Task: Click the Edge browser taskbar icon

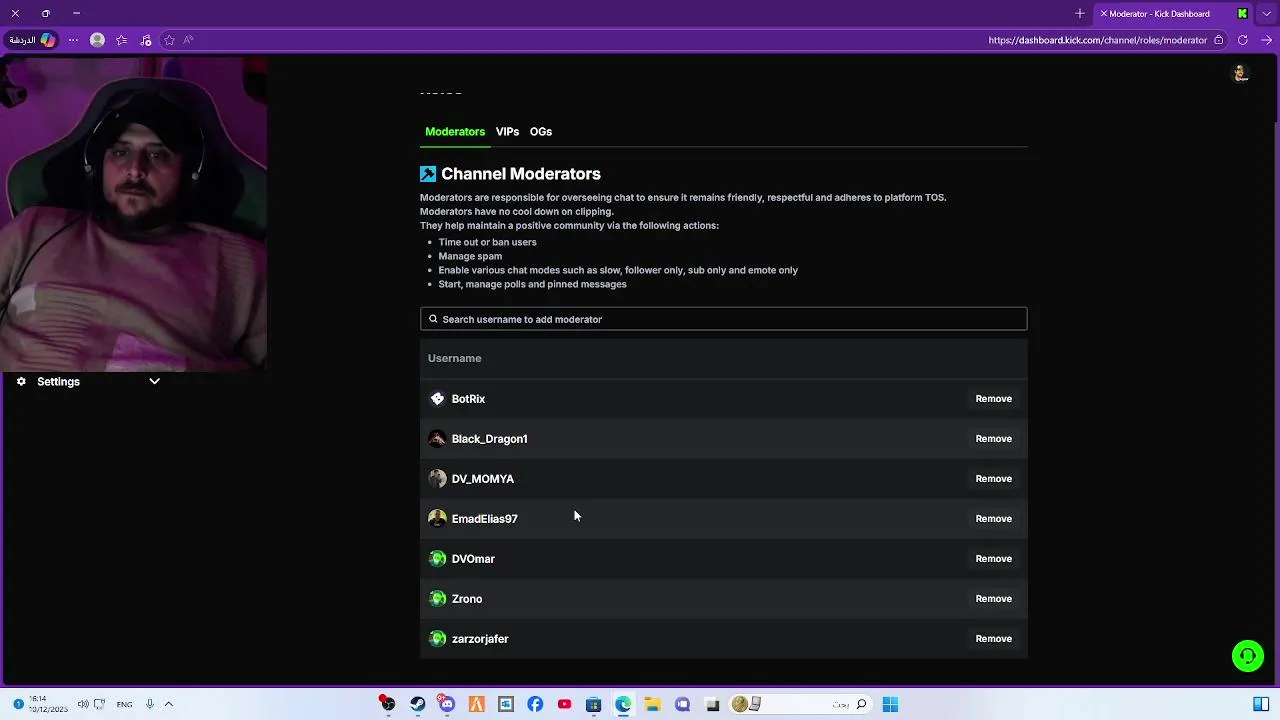Action: pos(623,704)
